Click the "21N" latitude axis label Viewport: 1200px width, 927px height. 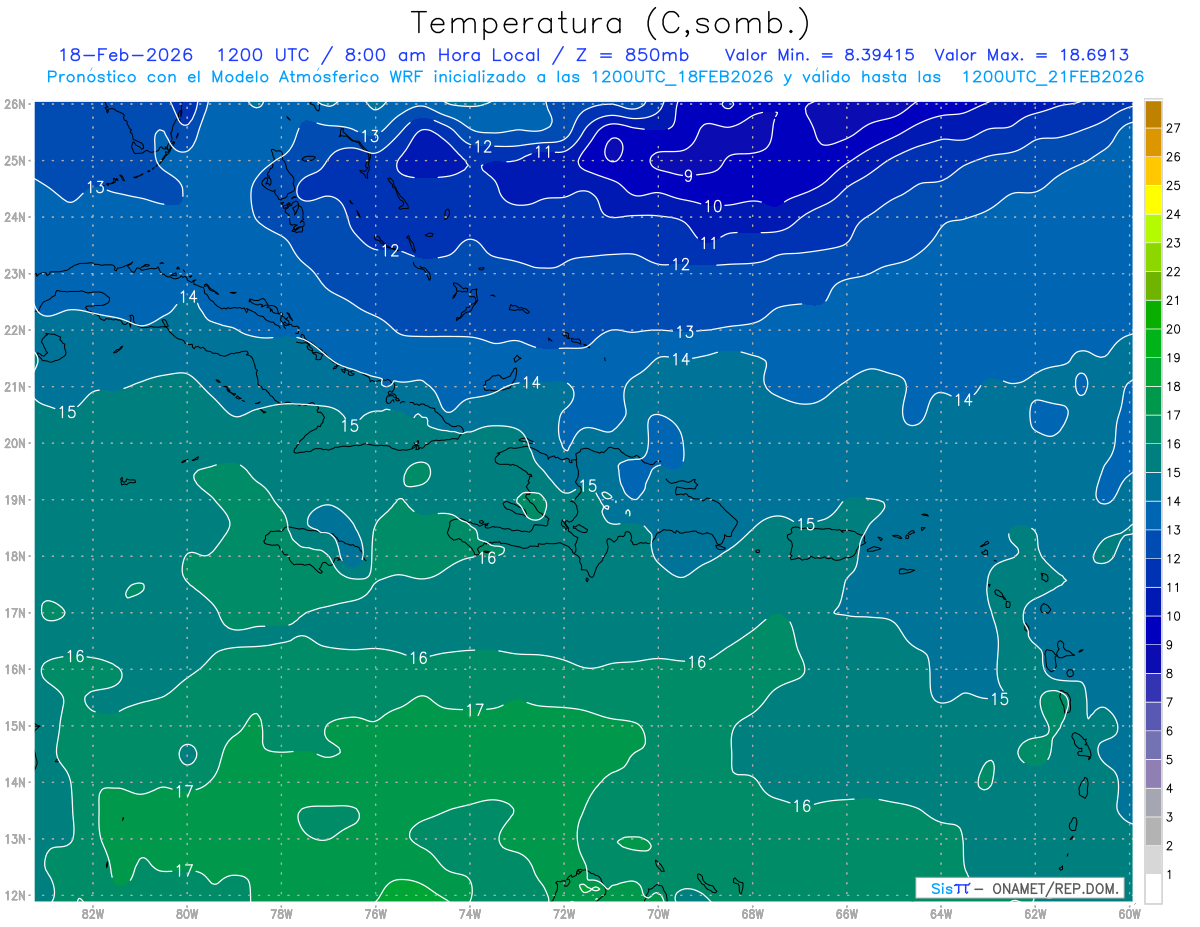click(x=15, y=386)
